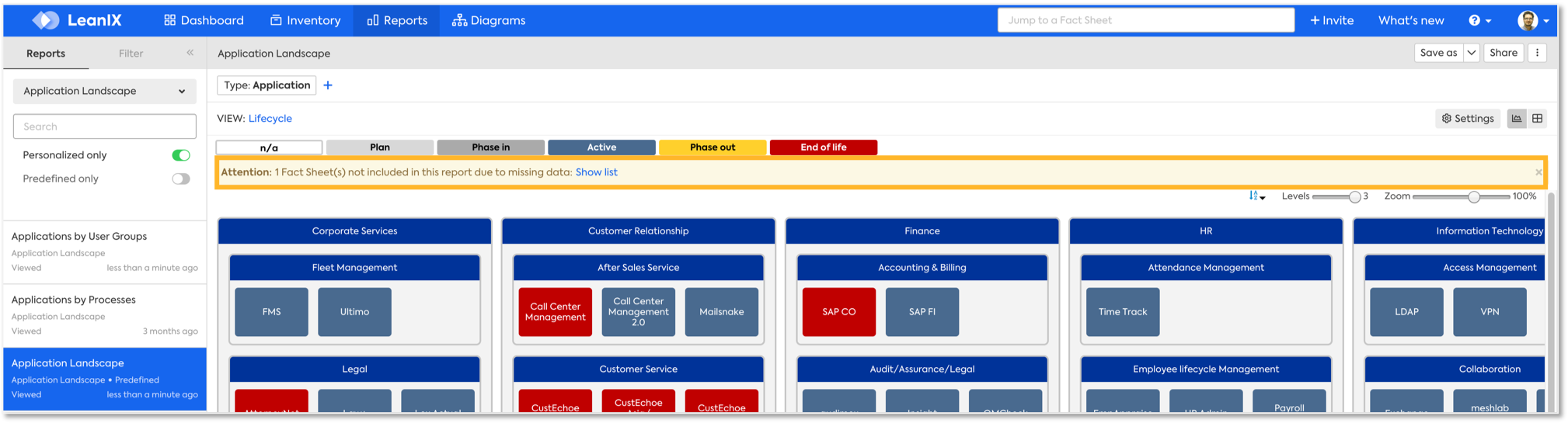
Task: Click the Type: Application filter chip
Action: (267, 85)
